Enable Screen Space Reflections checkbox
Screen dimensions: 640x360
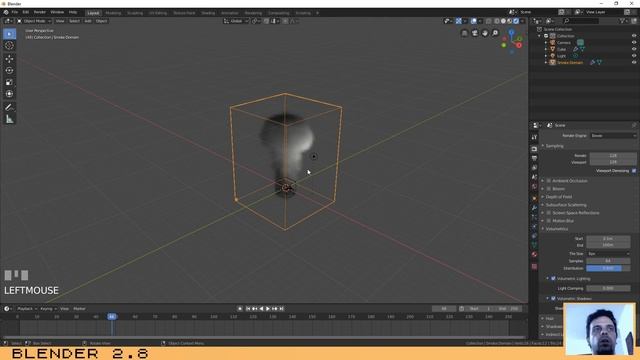[x=549, y=213]
